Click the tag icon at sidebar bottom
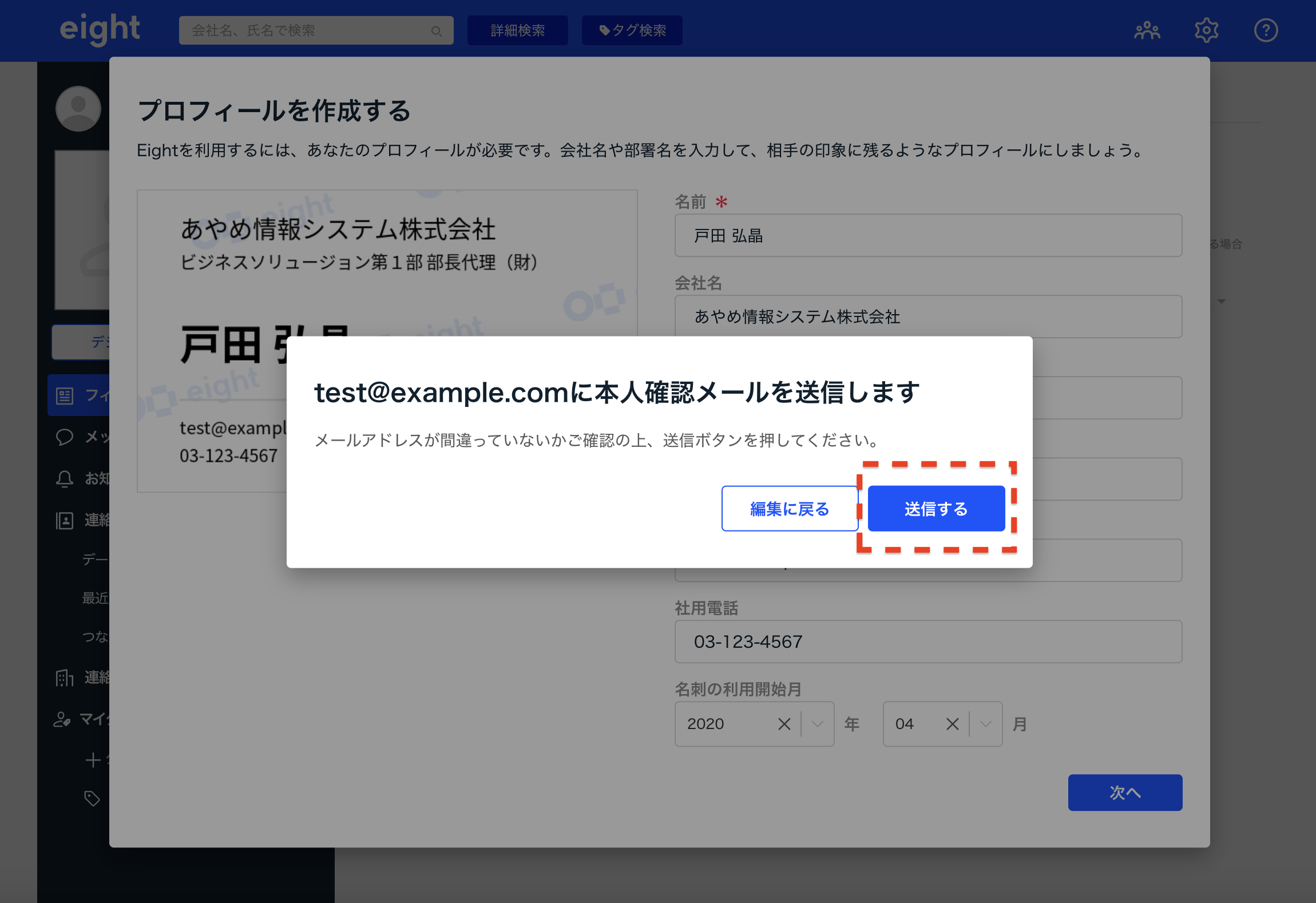 92,798
